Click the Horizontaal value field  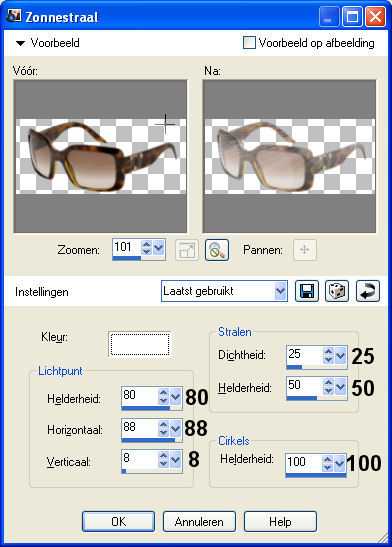click(x=140, y=427)
